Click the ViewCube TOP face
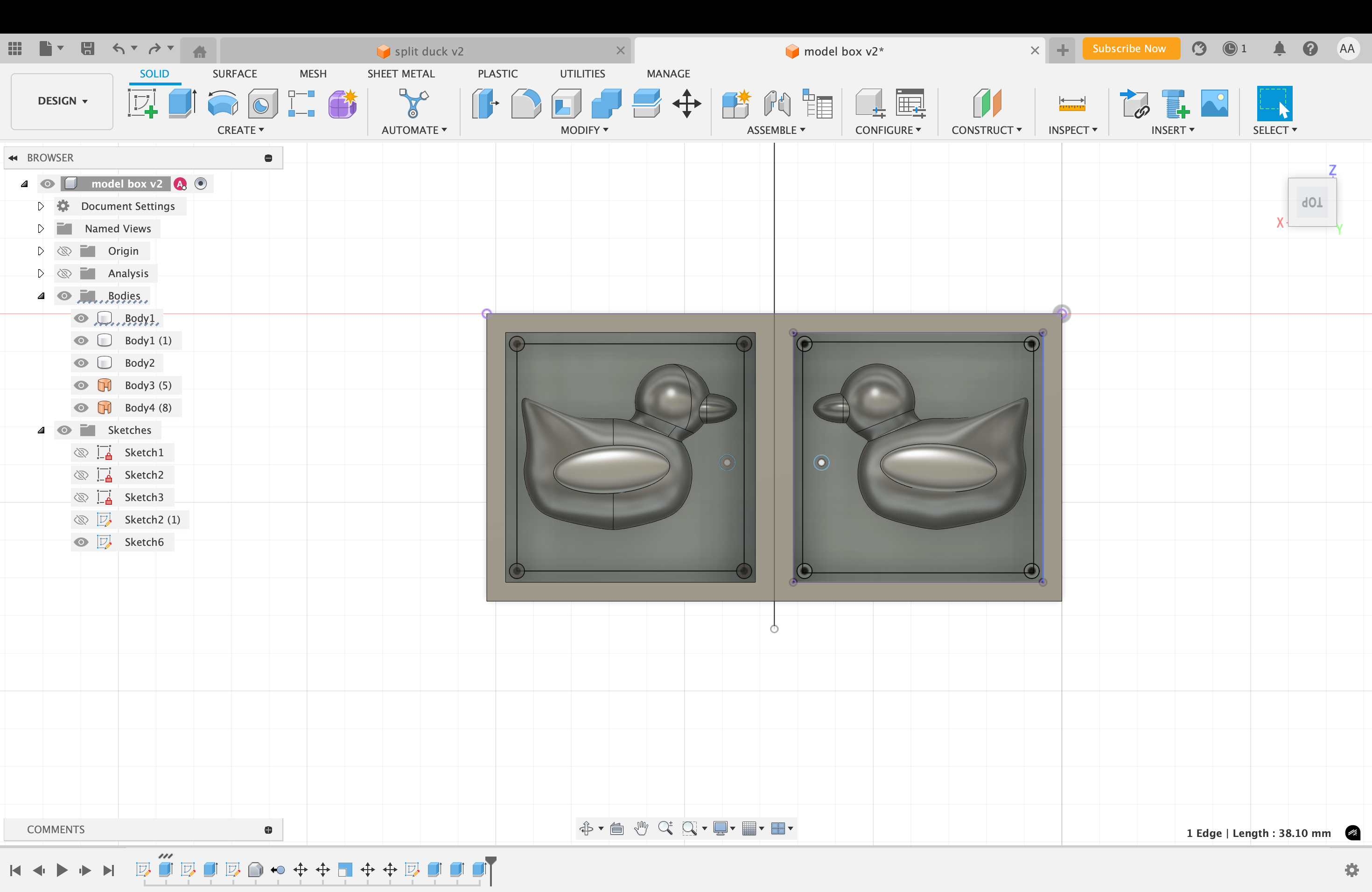 1312,202
